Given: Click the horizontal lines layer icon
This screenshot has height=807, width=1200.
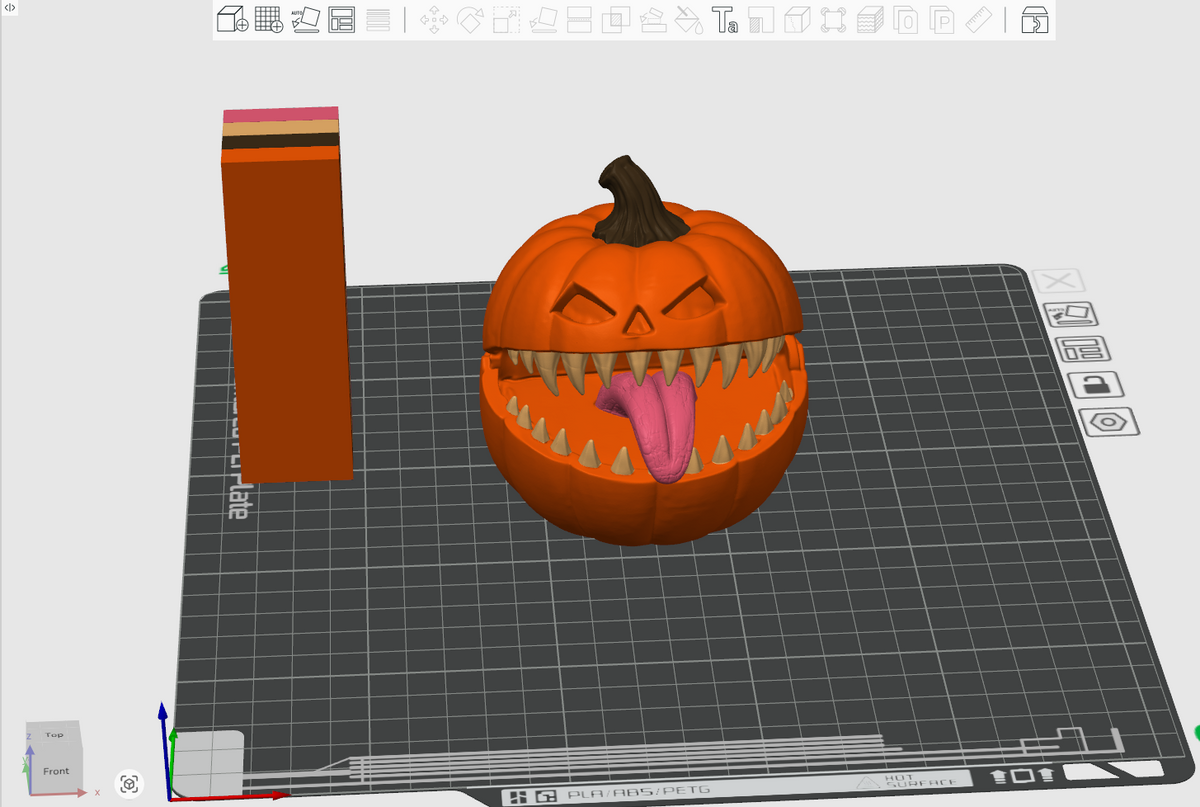Looking at the screenshot, I should coord(378,20).
